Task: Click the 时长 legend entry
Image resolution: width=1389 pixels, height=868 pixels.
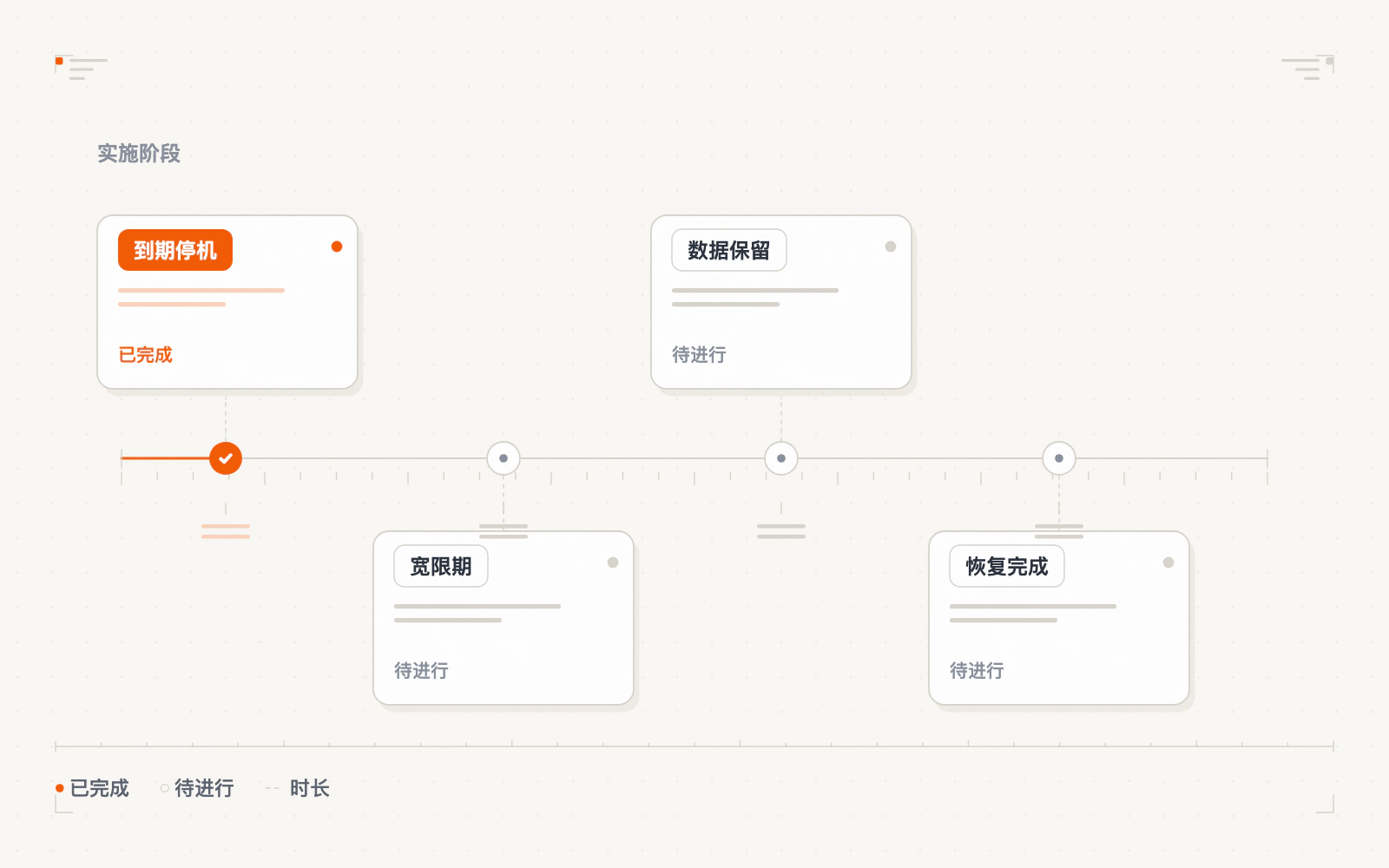Action: (x=298, y=788)
